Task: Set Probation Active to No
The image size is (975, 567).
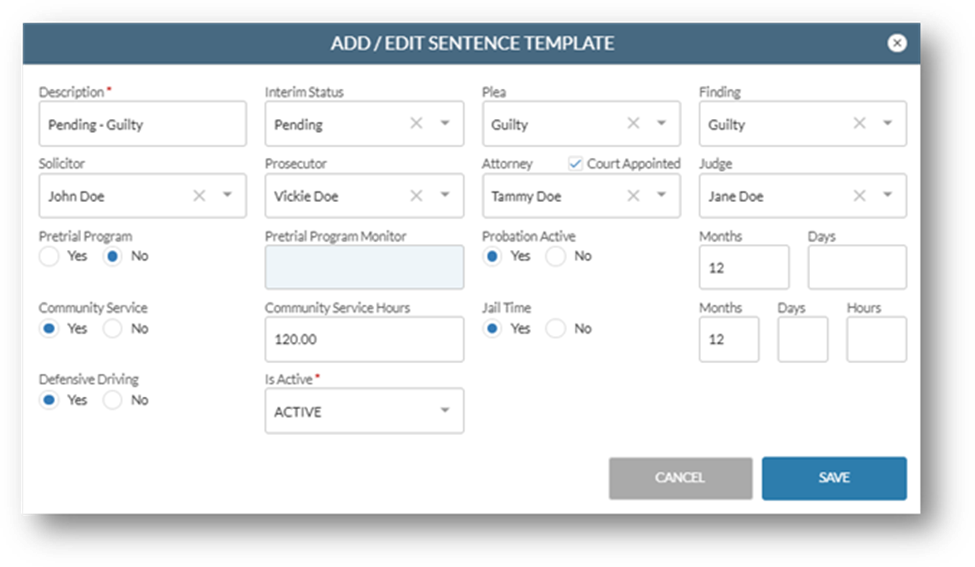Action: (x=555, y=256)
